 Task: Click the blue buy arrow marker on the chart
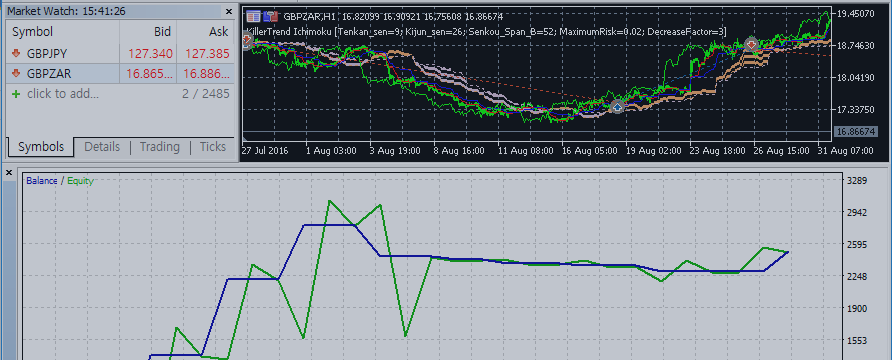(618, 106)
